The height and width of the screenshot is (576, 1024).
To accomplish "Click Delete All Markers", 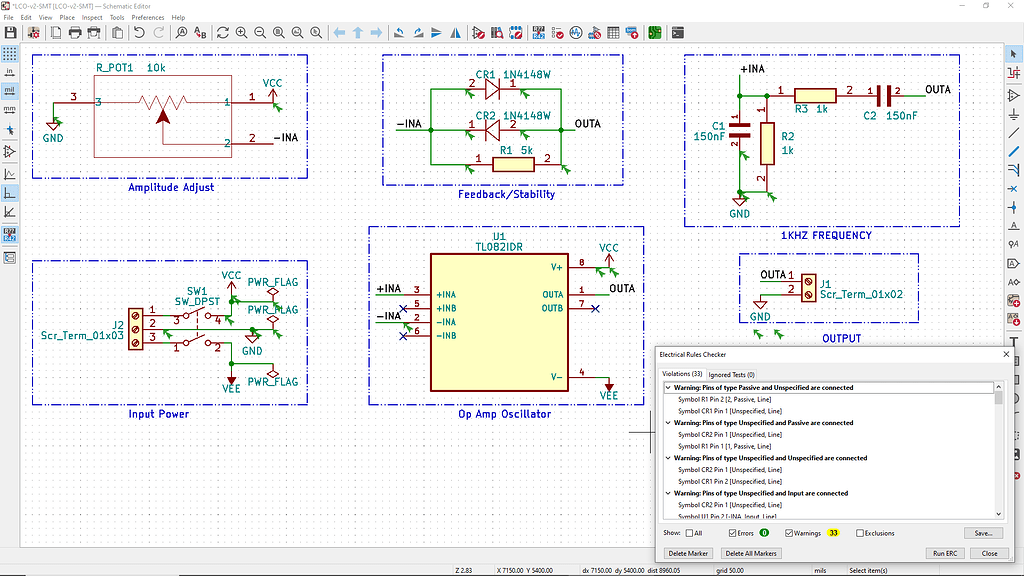I will pos(751,553).
